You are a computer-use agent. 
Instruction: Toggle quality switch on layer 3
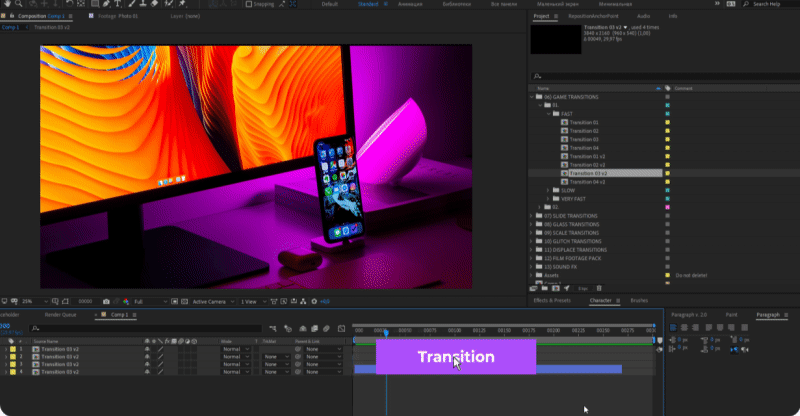(160, 364)
